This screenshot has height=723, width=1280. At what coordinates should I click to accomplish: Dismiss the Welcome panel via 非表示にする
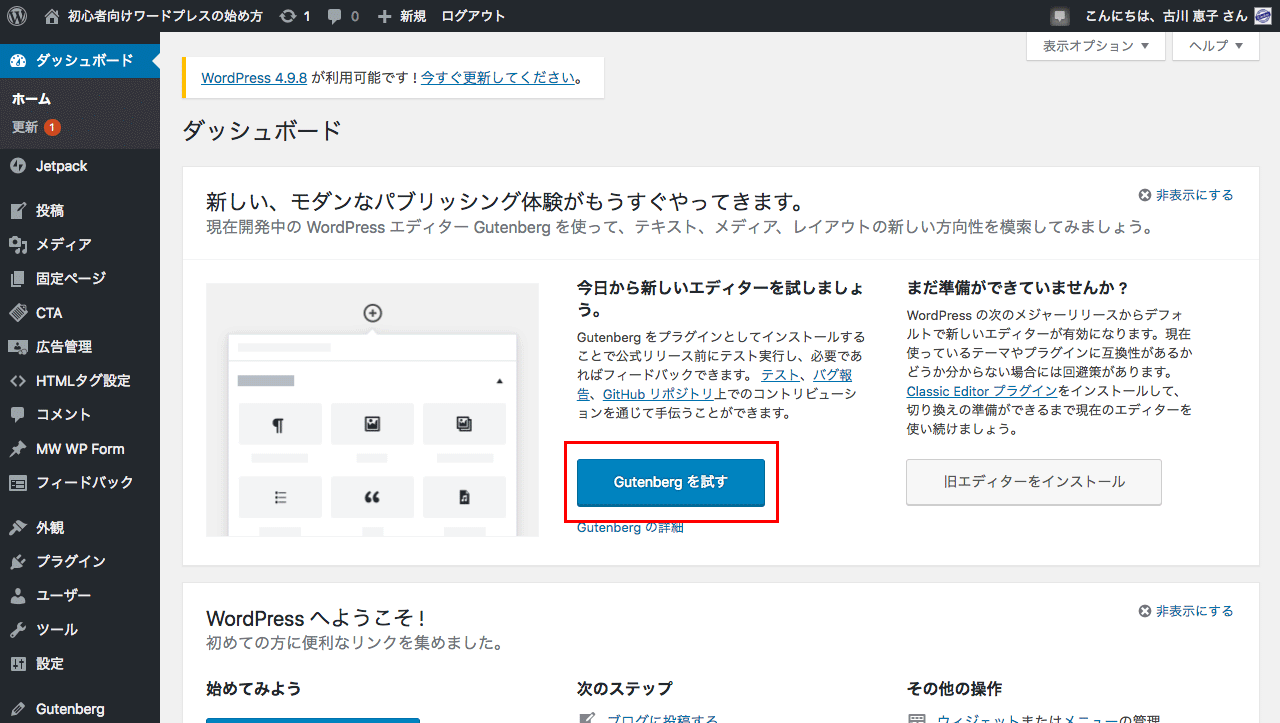point(1186,611)
